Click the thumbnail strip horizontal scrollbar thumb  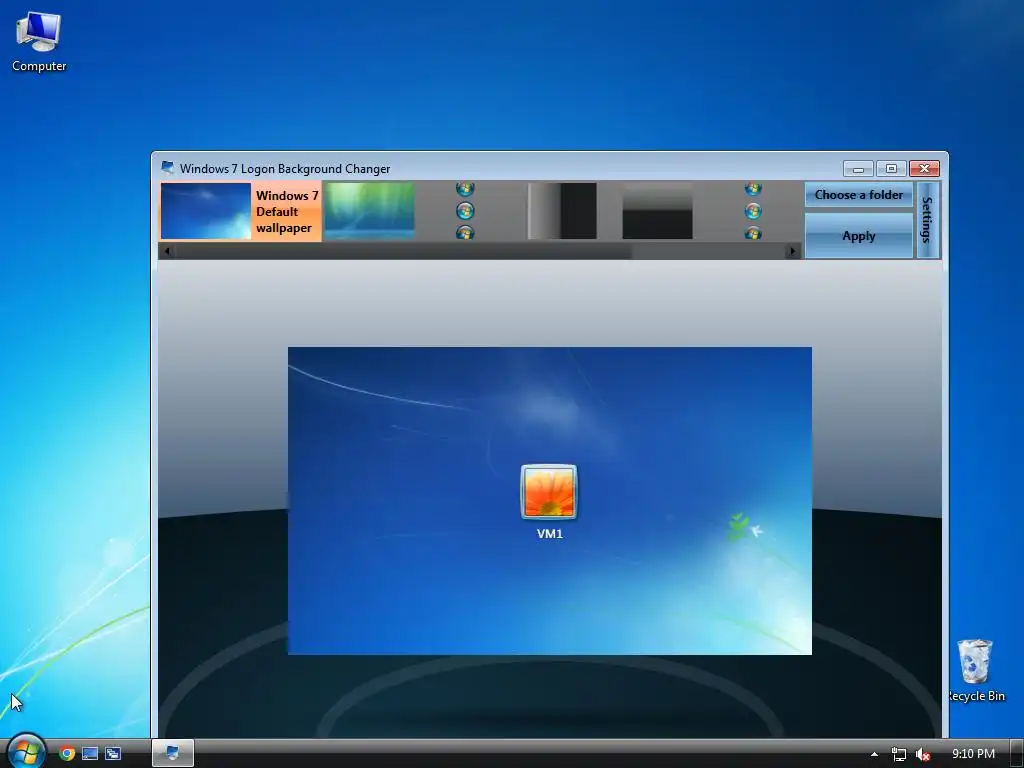pyautogui.click(x=403, y=251)
